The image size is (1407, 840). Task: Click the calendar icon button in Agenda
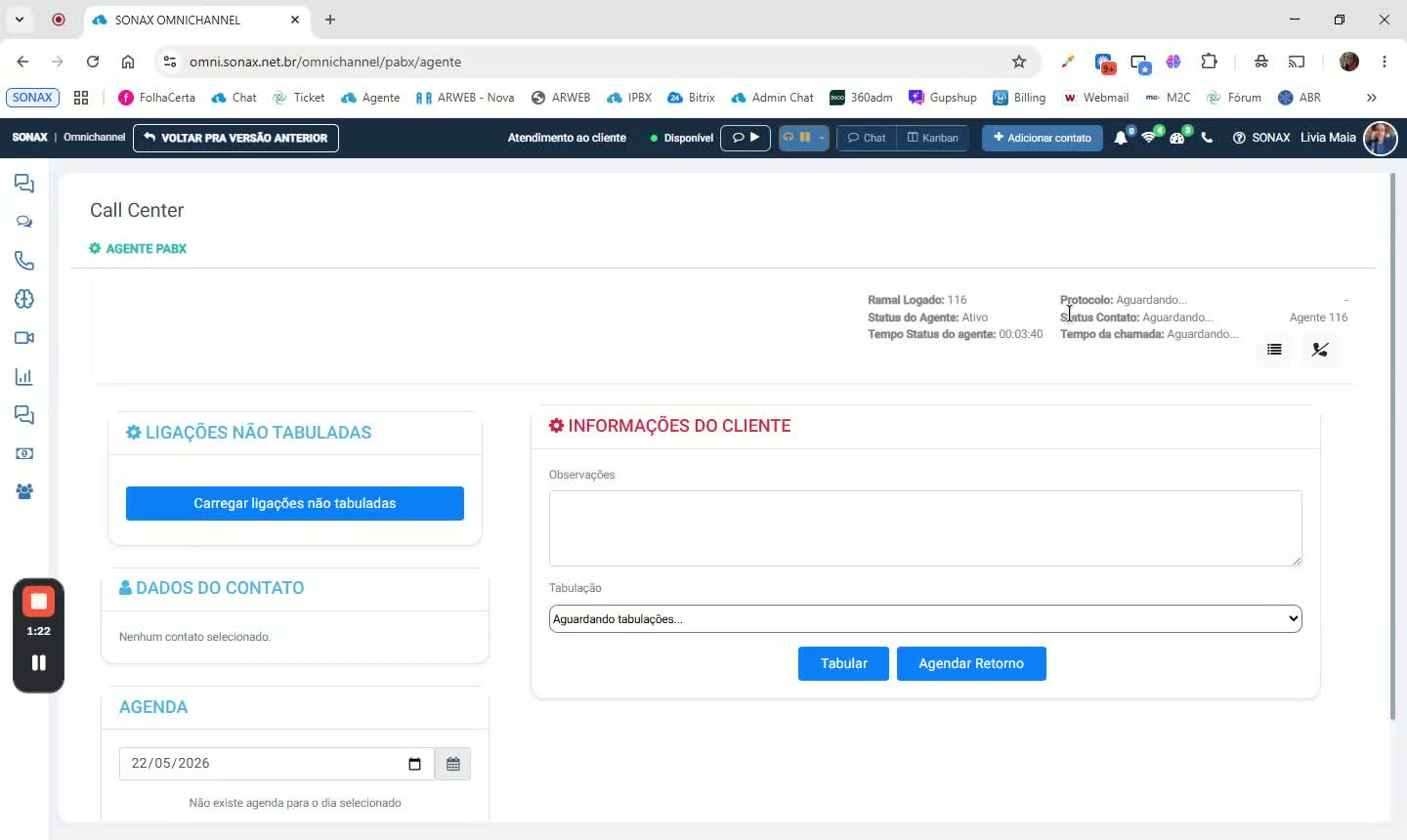pos(452,764)
